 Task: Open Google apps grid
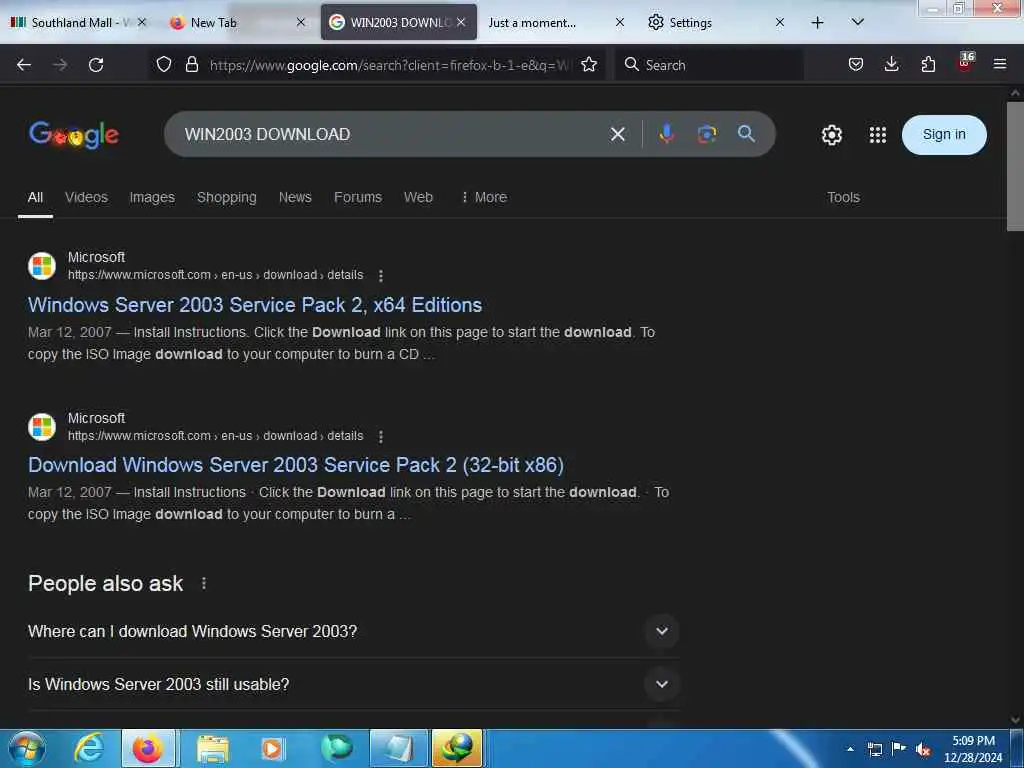[x=878, y=135]
